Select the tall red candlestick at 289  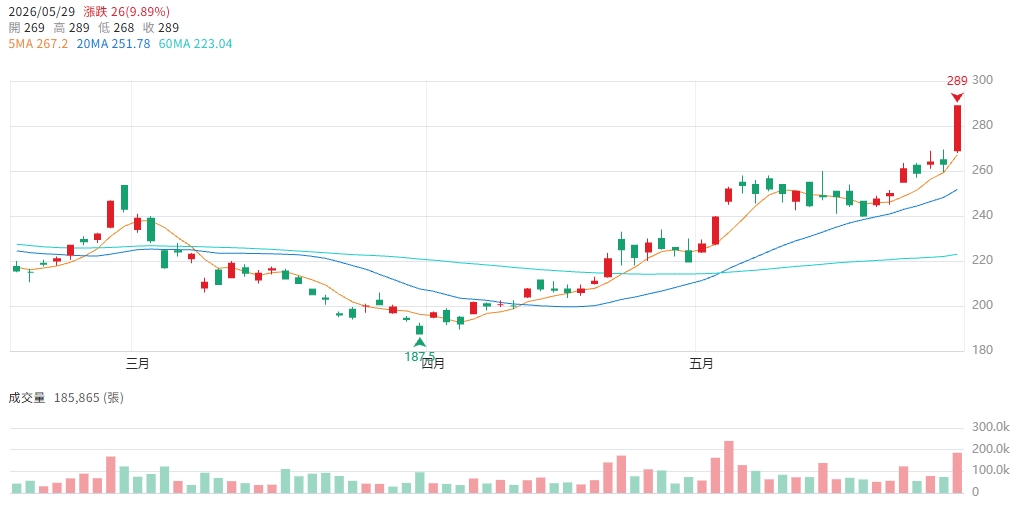pyautogui.click(x=957, y=129)
